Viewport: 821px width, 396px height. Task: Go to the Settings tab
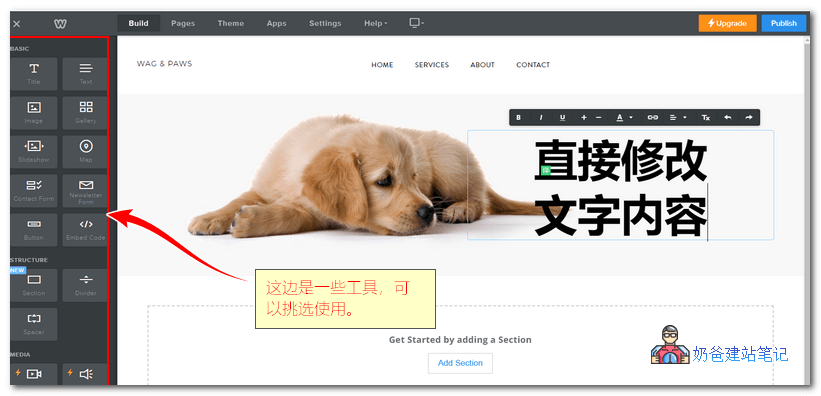(x=325, y=24)
